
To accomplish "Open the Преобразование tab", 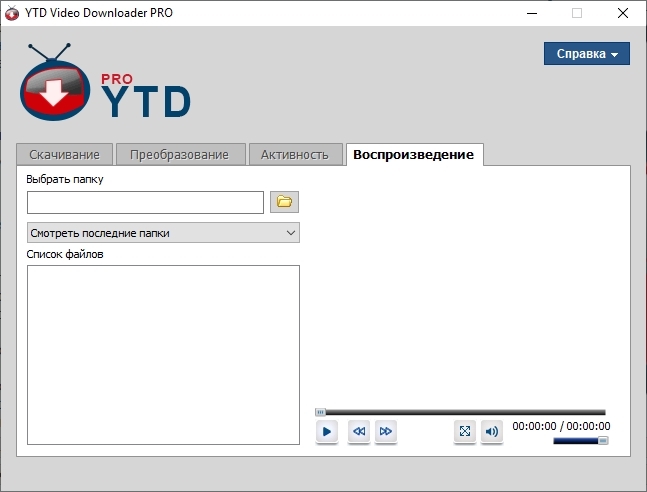I will tap(179, 155).
